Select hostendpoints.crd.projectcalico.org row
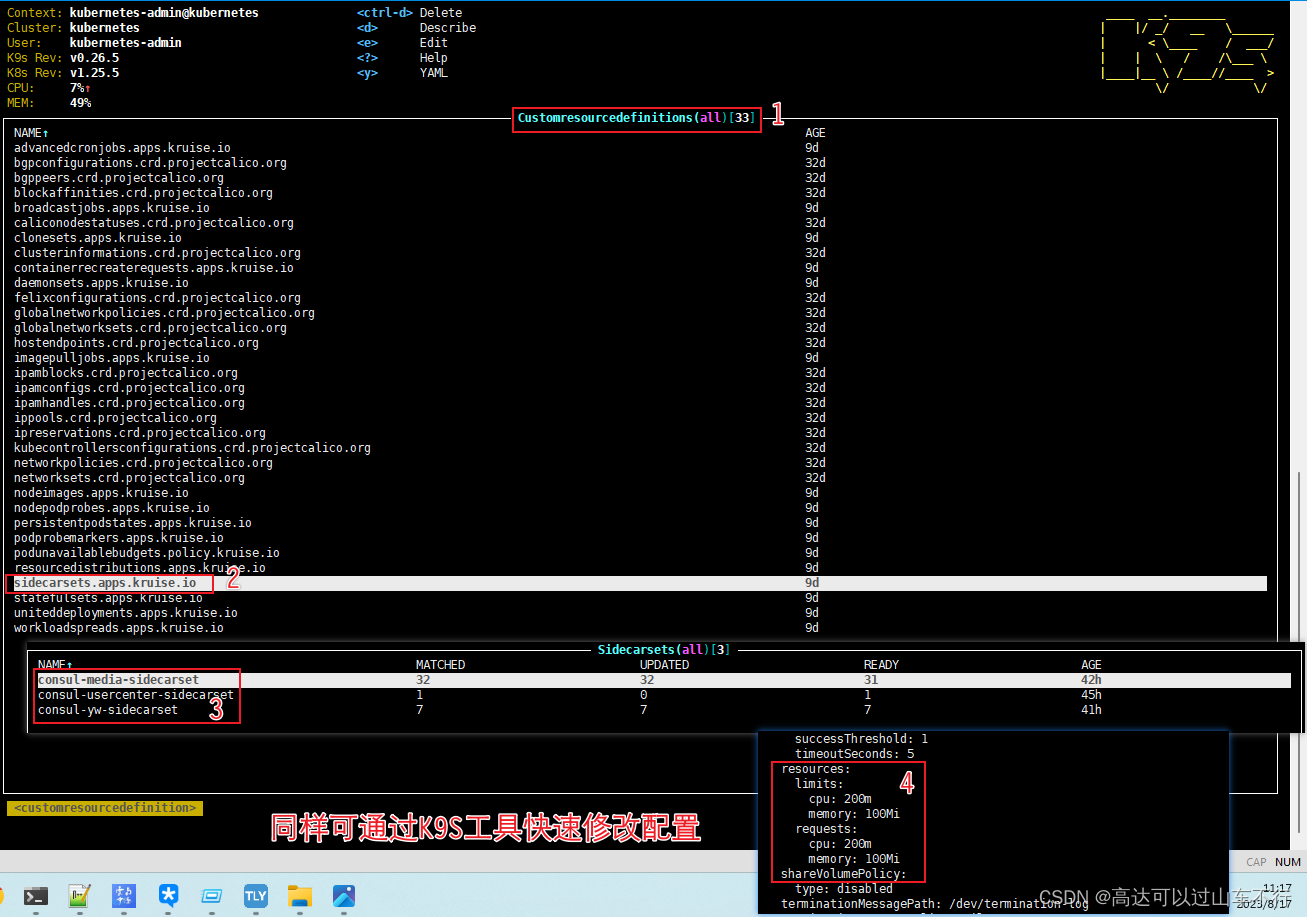 640,343
